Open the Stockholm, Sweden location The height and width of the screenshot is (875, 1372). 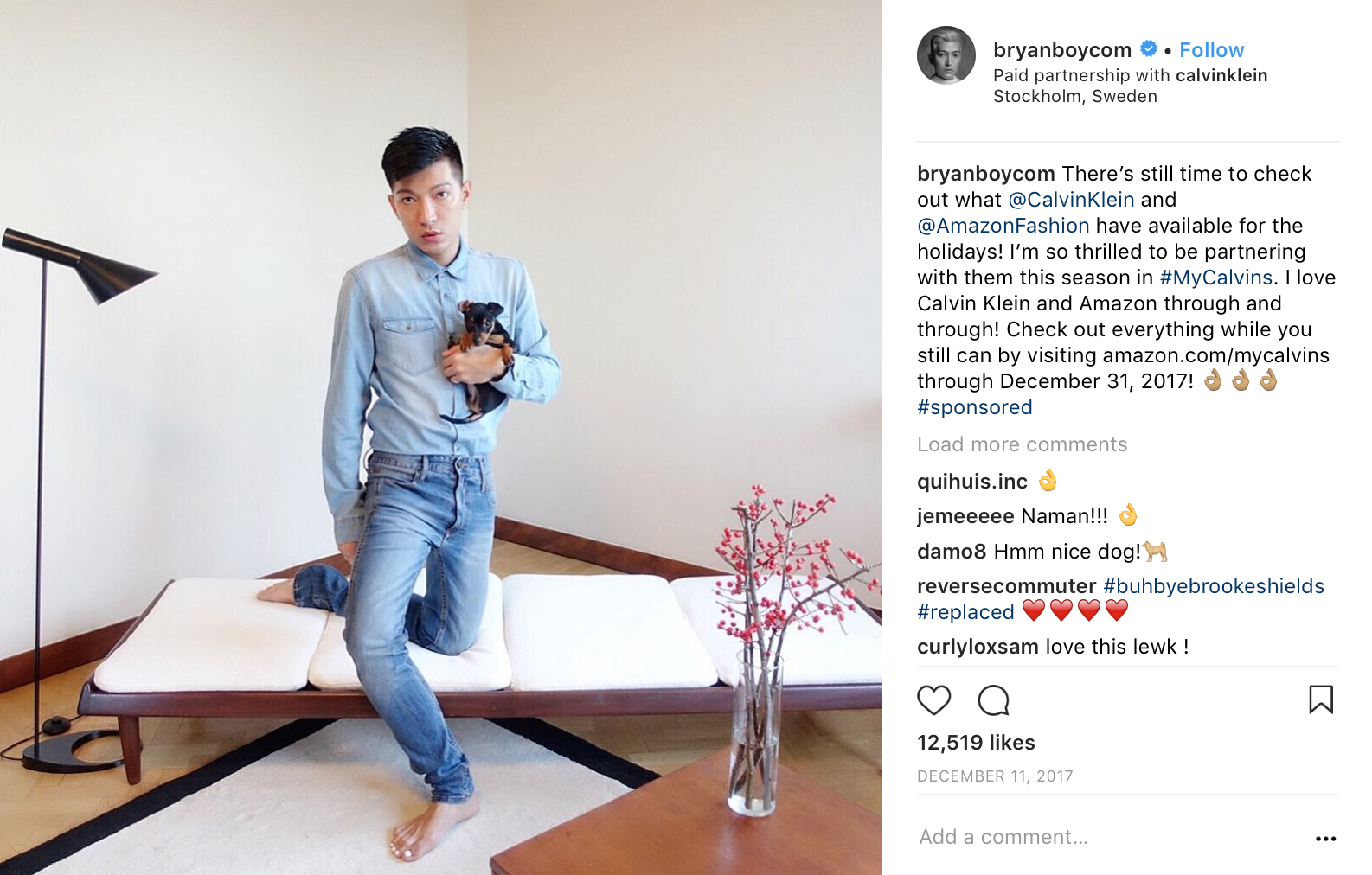coord(1074,96)
